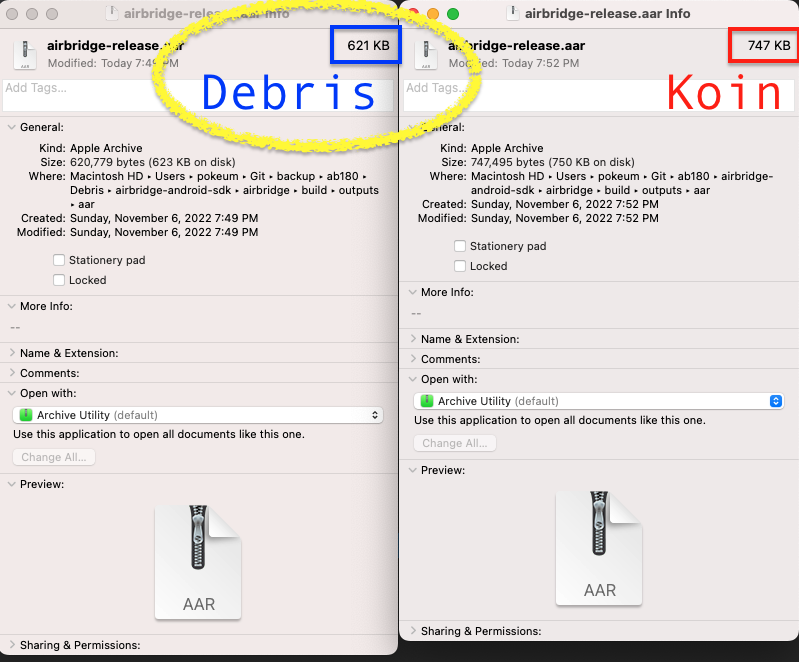Image resolution: width=799 pixels, height=662 pixels.
Task: Click the green zoom button of right window
Action: coord(452,14)
